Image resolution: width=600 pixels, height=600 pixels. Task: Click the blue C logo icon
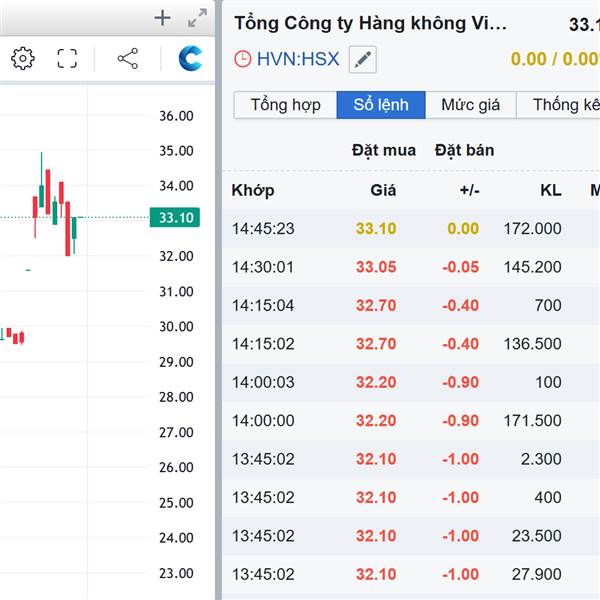(x=189, y=58)
